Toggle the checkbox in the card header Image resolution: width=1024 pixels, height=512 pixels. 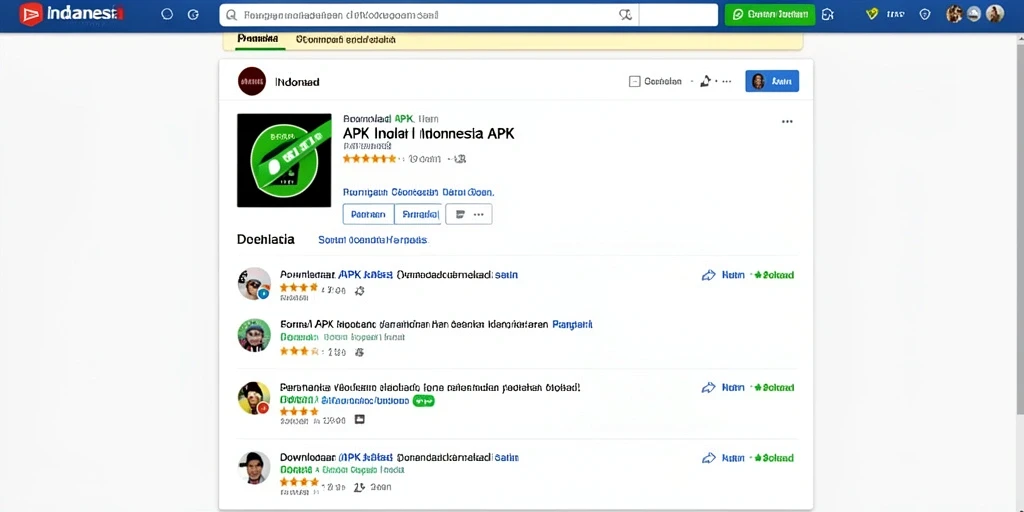tap(633, 82)
